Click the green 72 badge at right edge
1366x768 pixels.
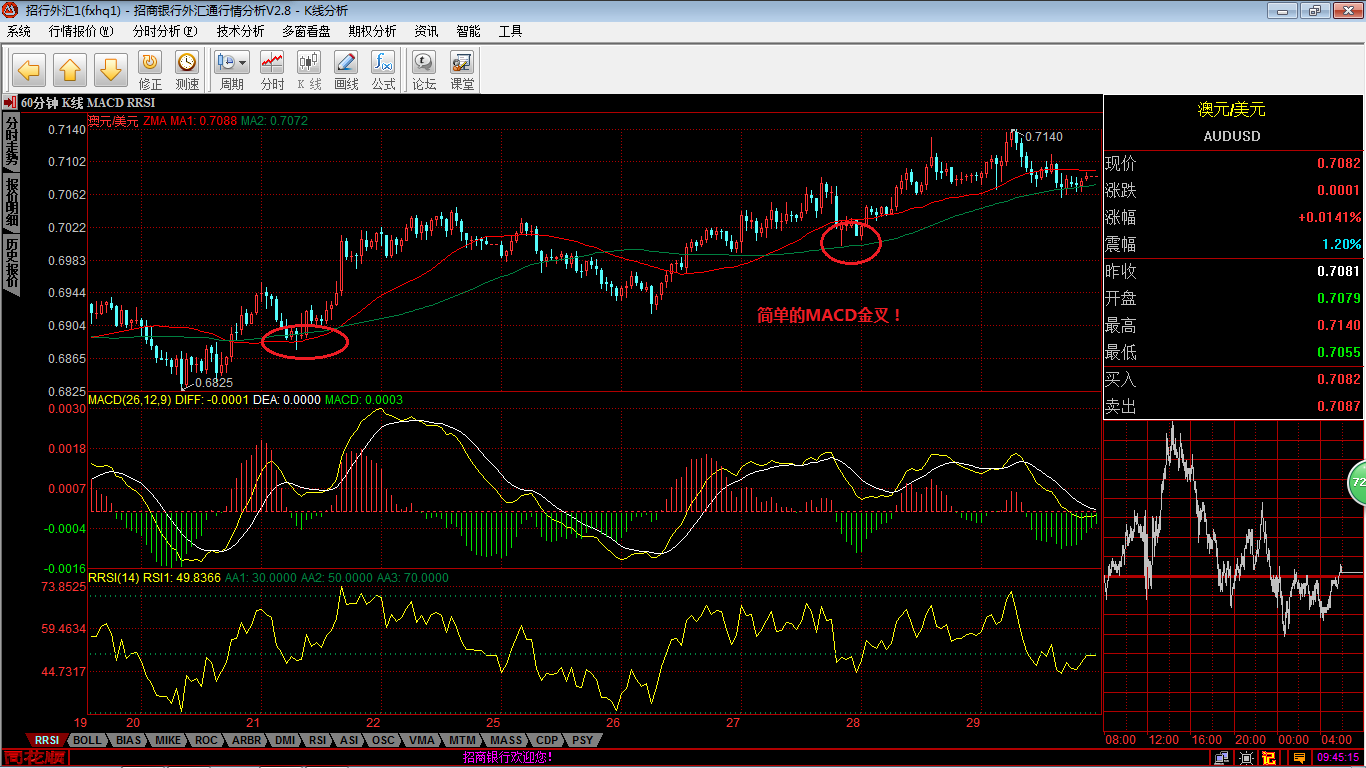[1357, 482]
